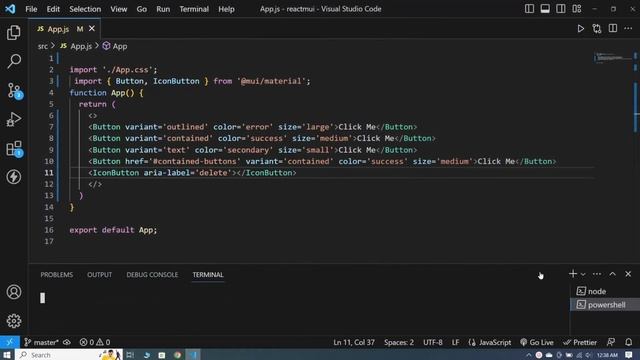
Task: Open the Run menu
Action: click(163, 9)
